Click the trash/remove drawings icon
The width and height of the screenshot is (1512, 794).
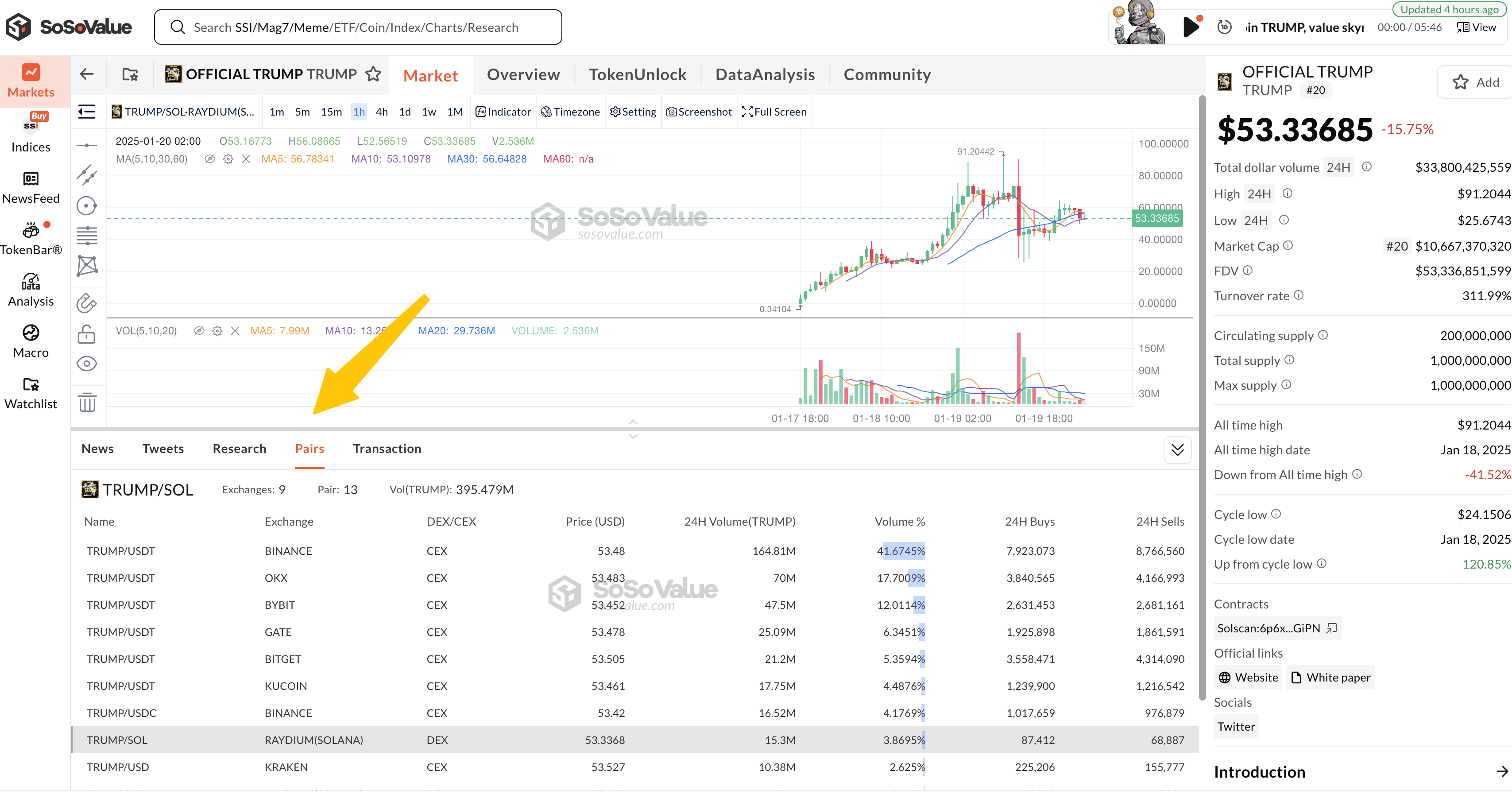[87, 403]
